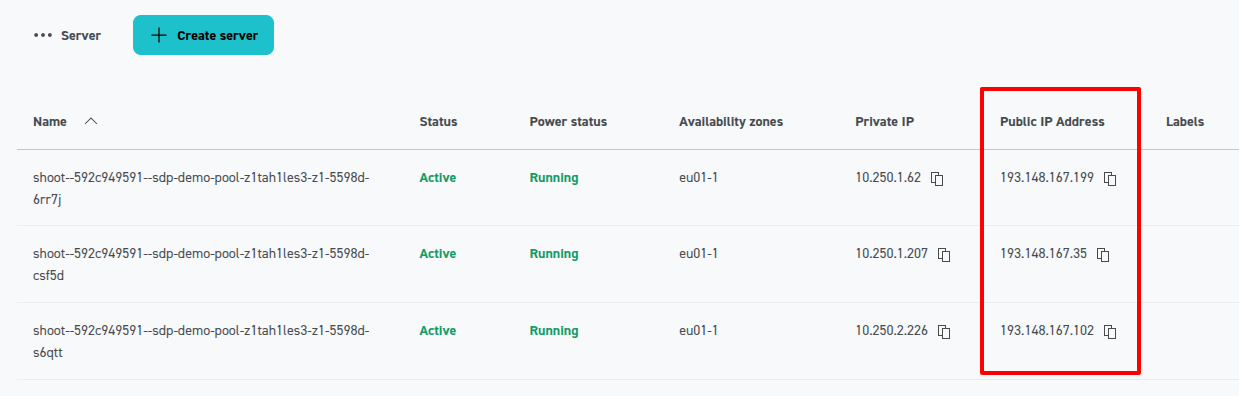Screen dimensions: 1239x396
Task: Click Running status of server 6rr7j
Action: point(554,178)
